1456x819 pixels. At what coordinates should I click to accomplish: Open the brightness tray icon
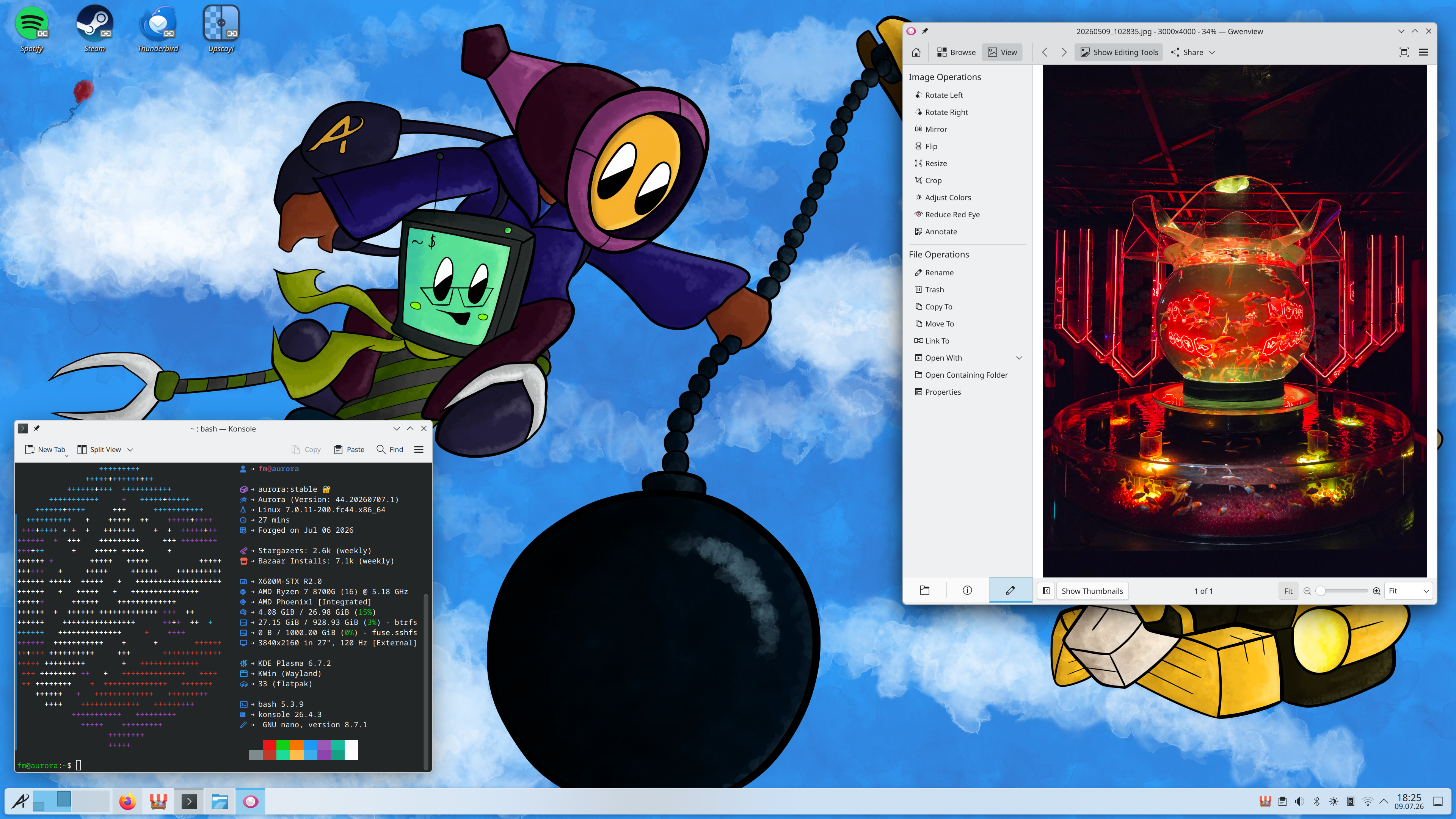[x=1334, y=802]
